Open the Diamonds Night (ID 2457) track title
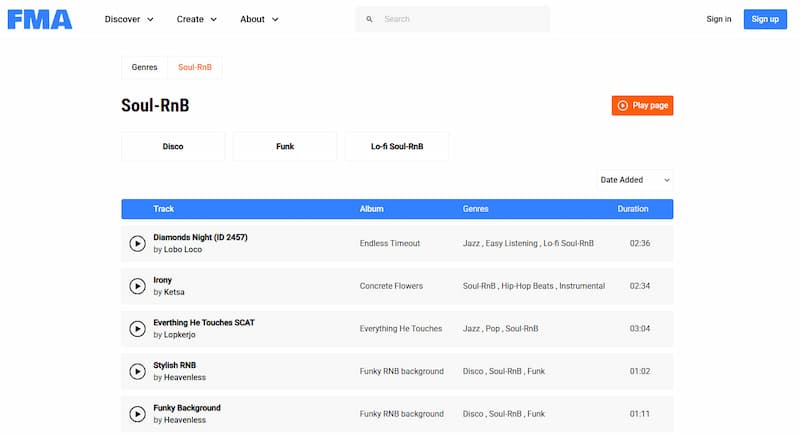Viewport: 800px width, 436px height. click(201, 238)
